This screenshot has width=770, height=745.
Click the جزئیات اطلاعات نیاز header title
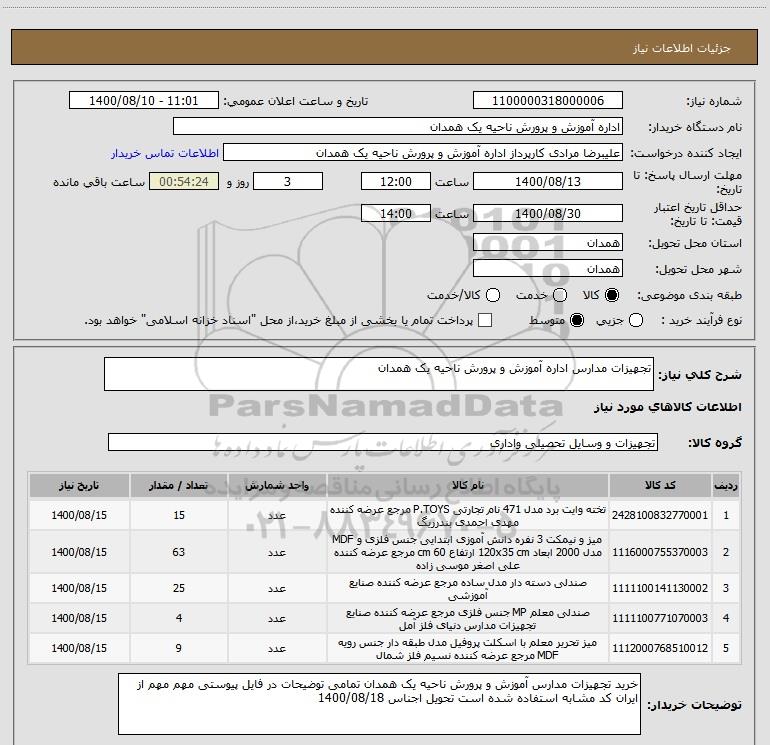(682, 48)
